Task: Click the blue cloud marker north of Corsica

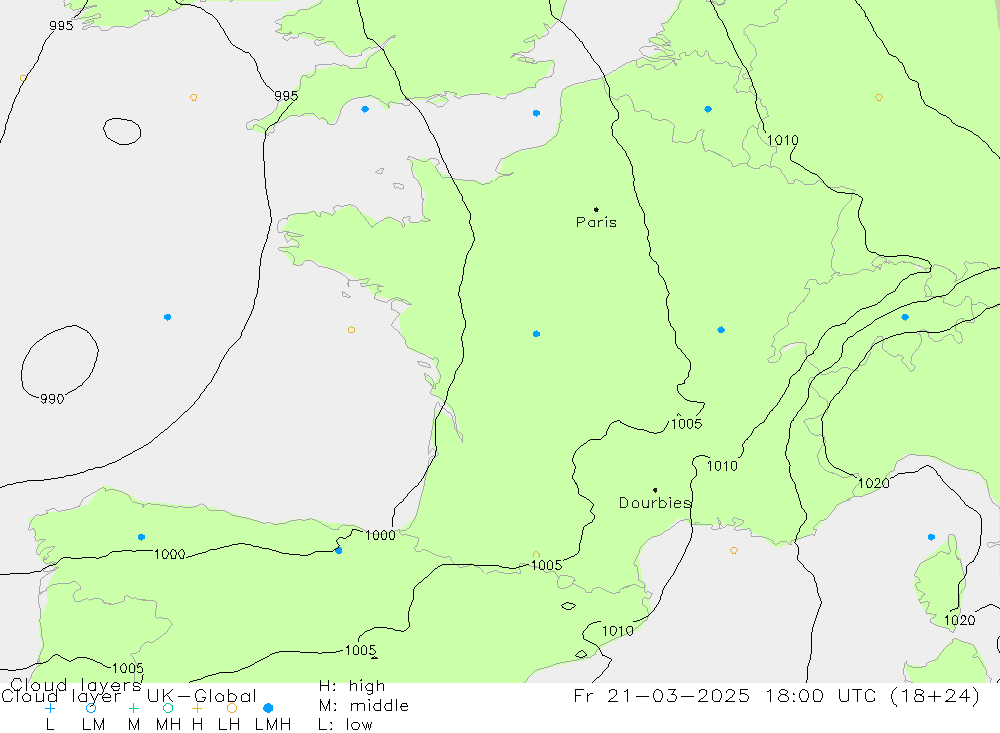Action: [x=931, y=537]
